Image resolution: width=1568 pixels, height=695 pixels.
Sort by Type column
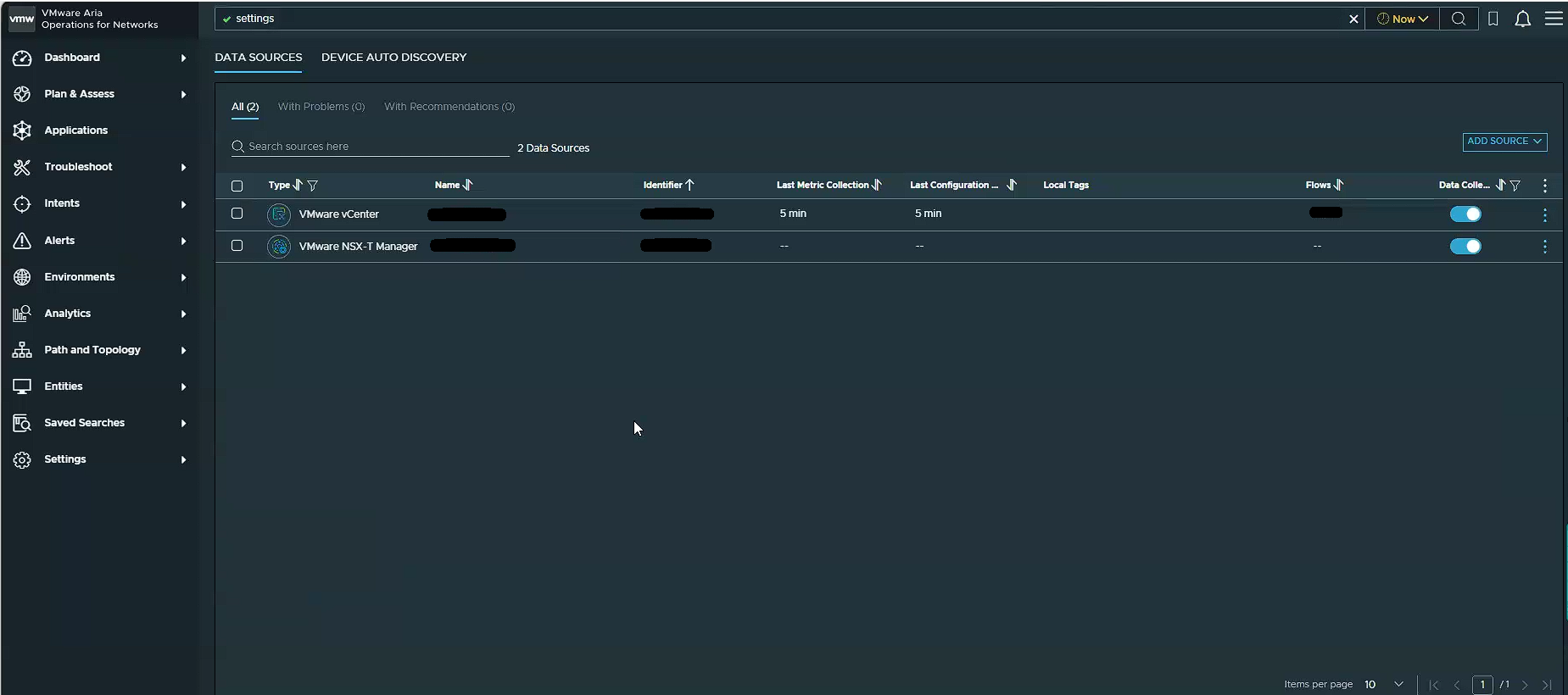[x=298, y=185]
